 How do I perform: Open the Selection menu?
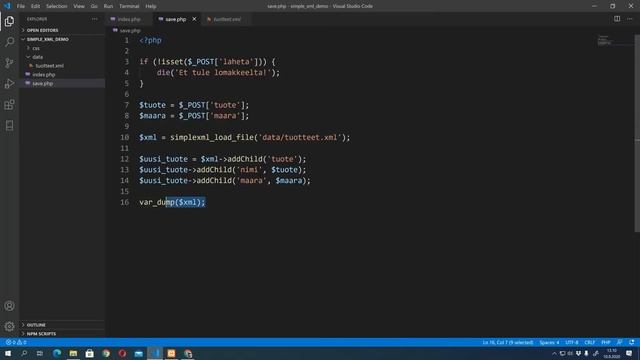click(x=57, y=6)
